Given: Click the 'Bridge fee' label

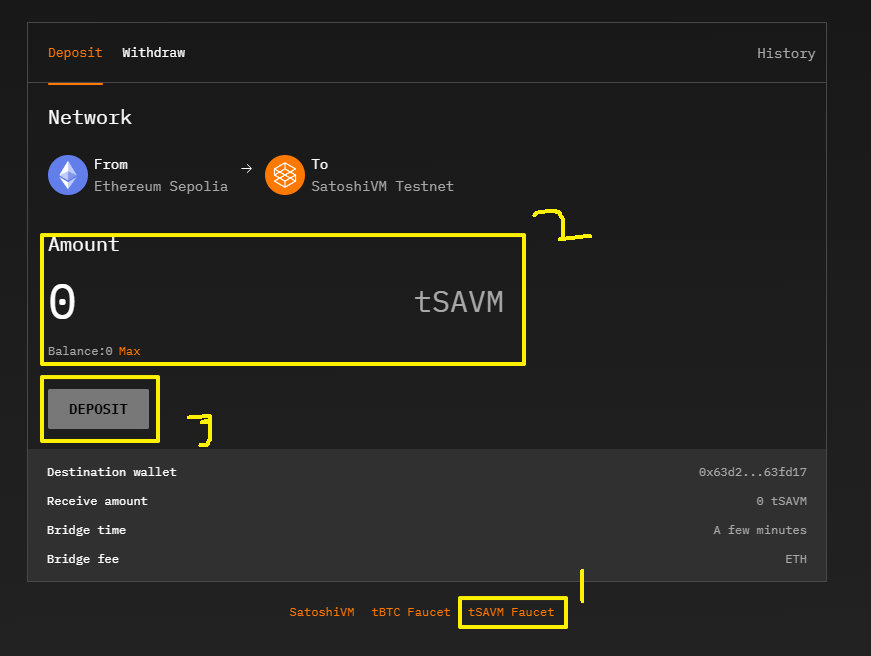Looking at the screenshot, I should [x=83, y=559].
